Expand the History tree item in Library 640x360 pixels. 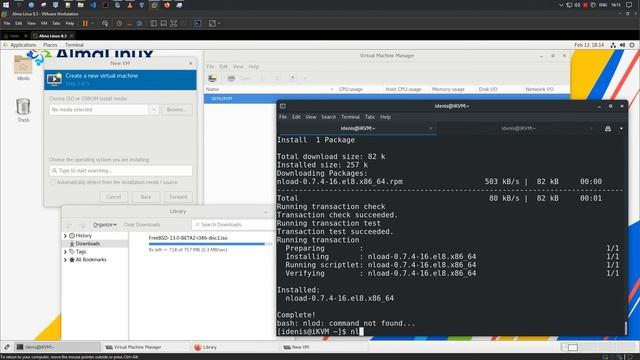point(65,236)
